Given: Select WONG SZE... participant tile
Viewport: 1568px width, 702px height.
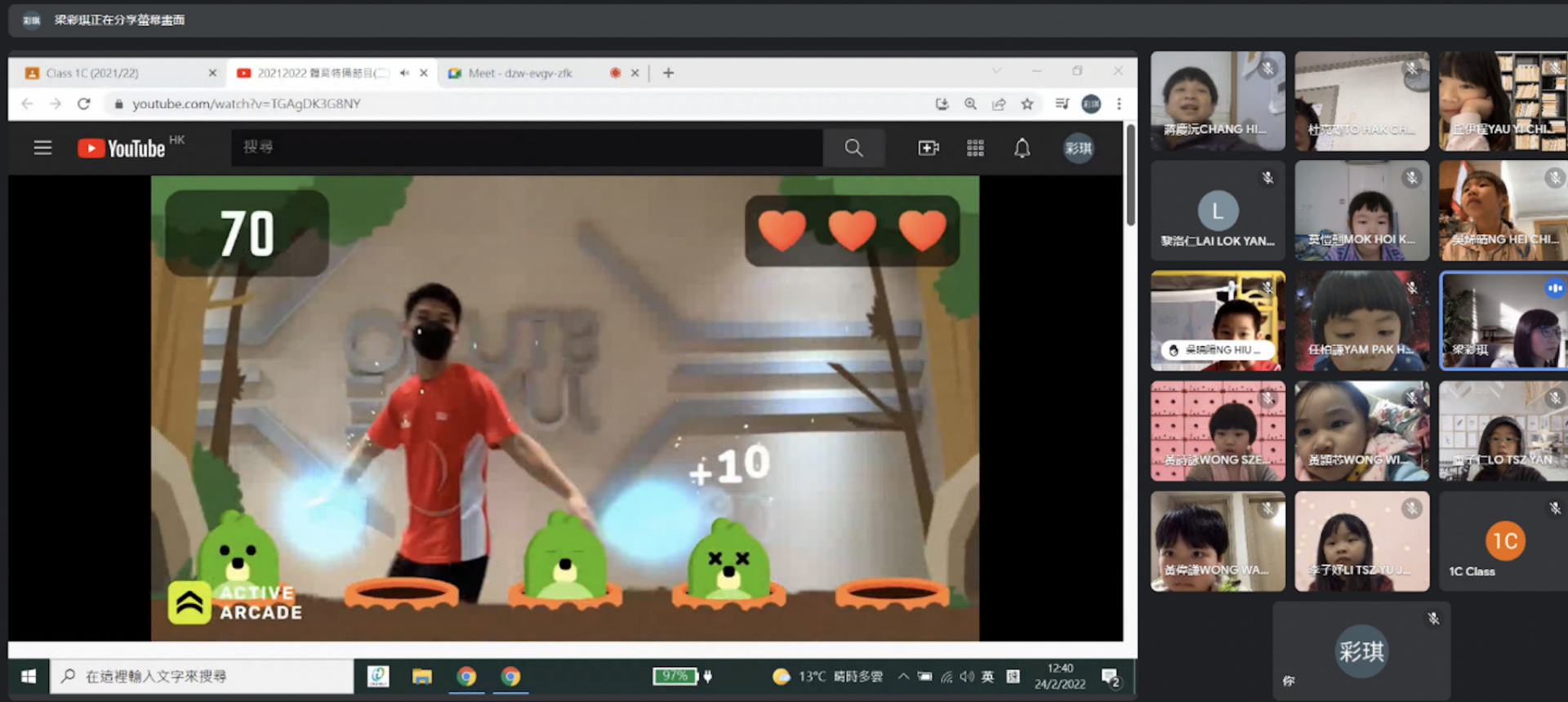Looking at the screenshot, I should pos(1218,431).
